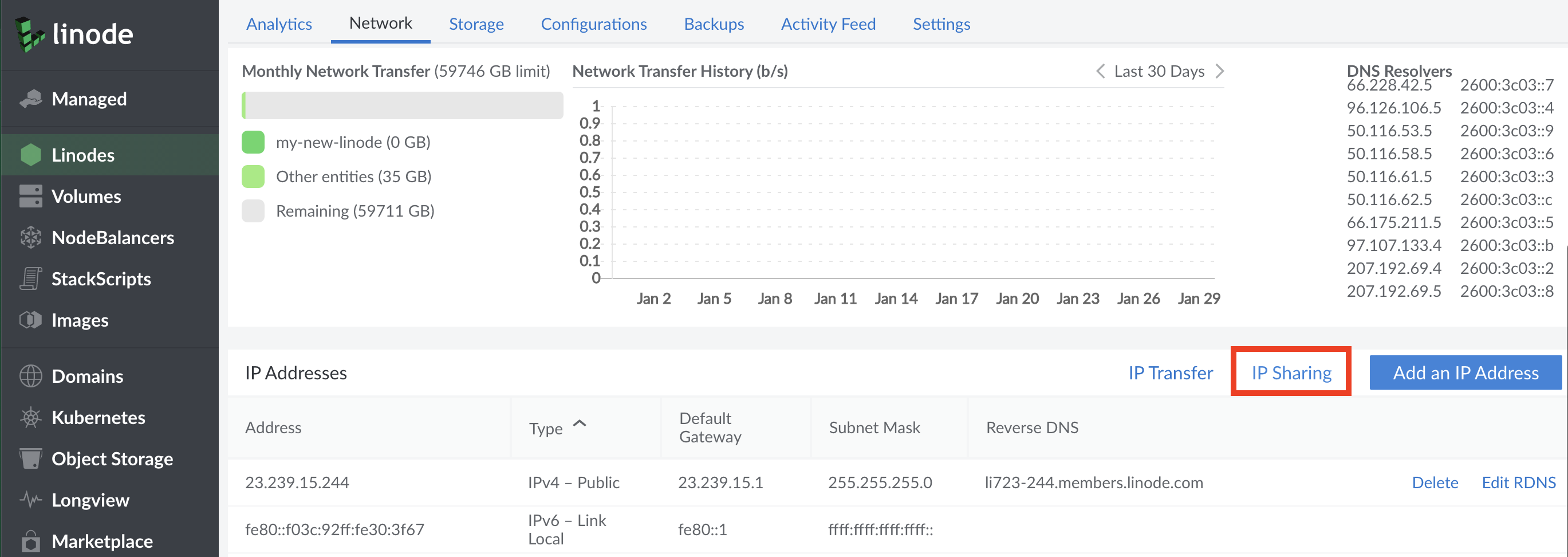Click the StackScripts scroll icon
The width and height of the screenshot is (1568, 557).
click(30, 279)
